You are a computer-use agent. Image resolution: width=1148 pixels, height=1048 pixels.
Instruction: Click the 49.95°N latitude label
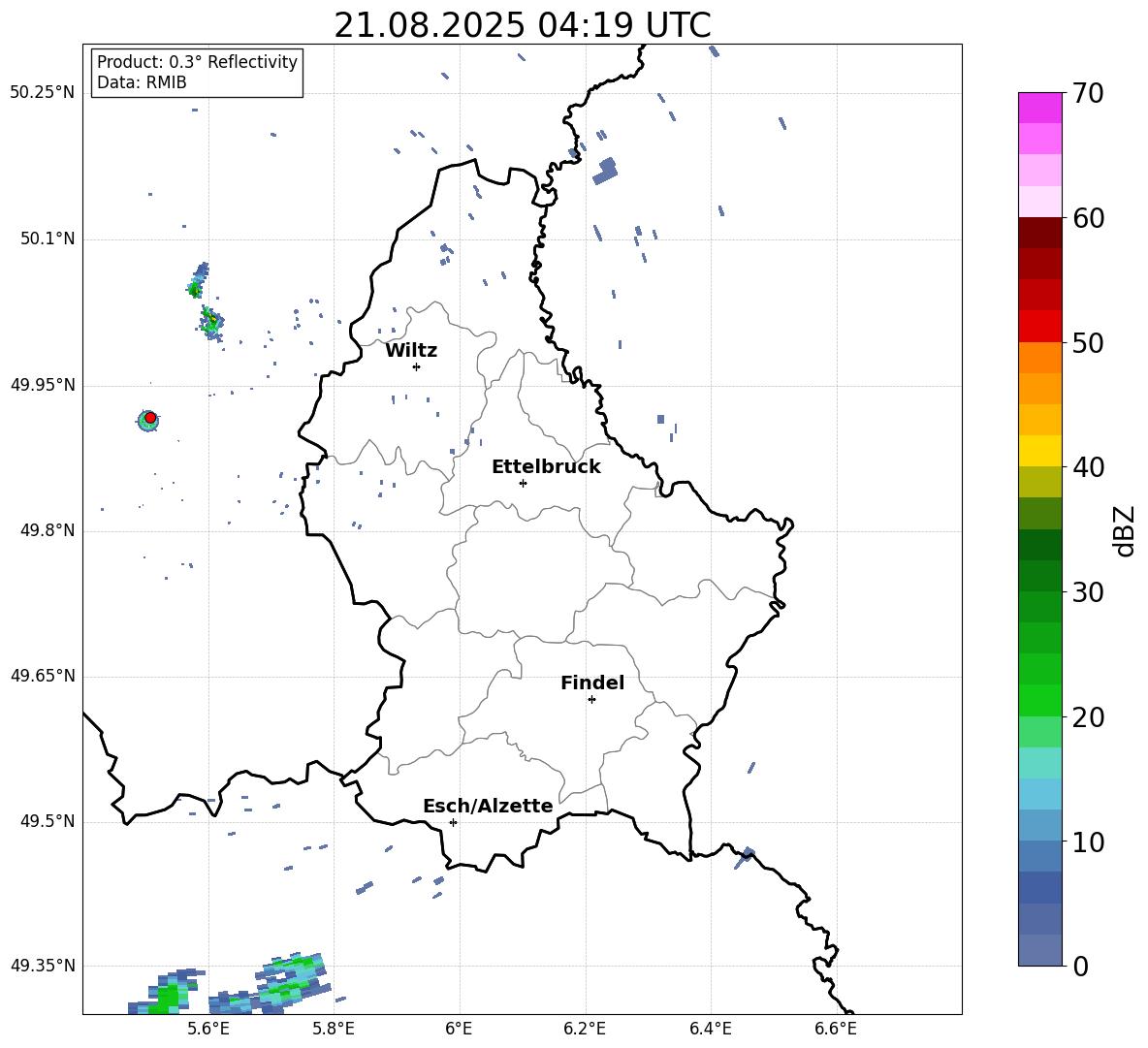click(43, 385)
